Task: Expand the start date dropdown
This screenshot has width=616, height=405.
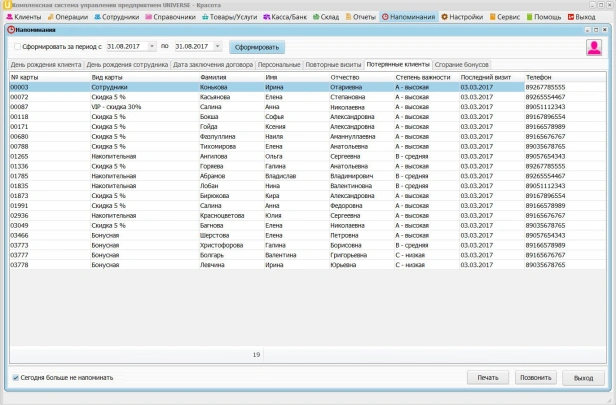Action: coord(152,46)
